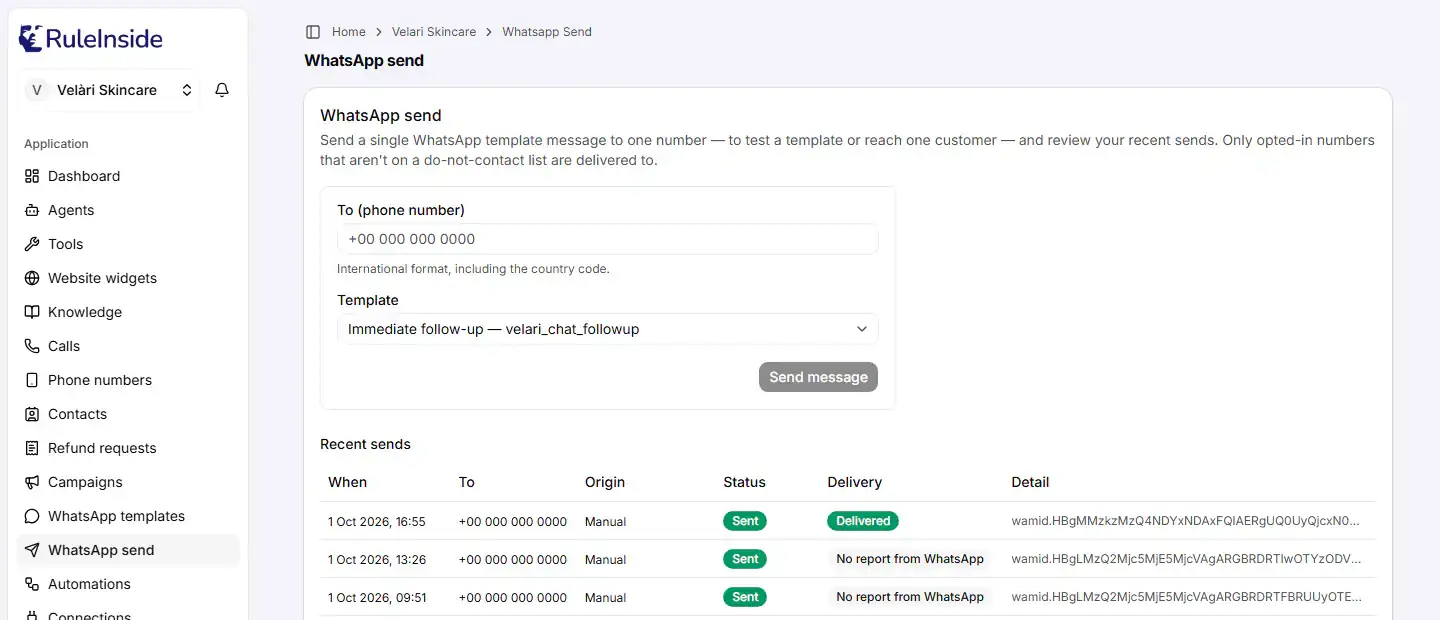Click the Detail column header
The width and height of the screenshot is (1440, 620).
click(x=1030, y=482)
